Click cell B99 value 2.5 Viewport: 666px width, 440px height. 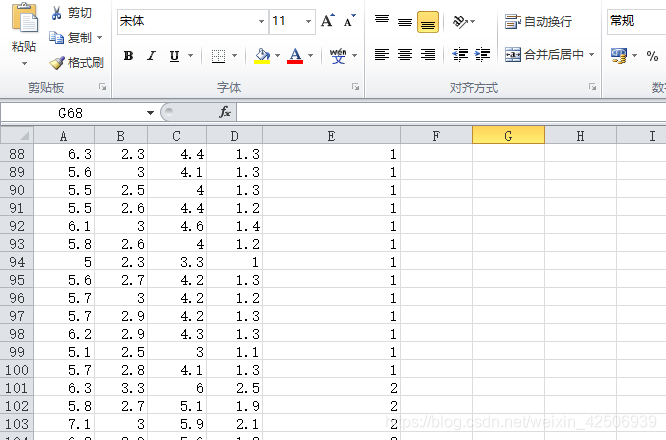point(121,352)
